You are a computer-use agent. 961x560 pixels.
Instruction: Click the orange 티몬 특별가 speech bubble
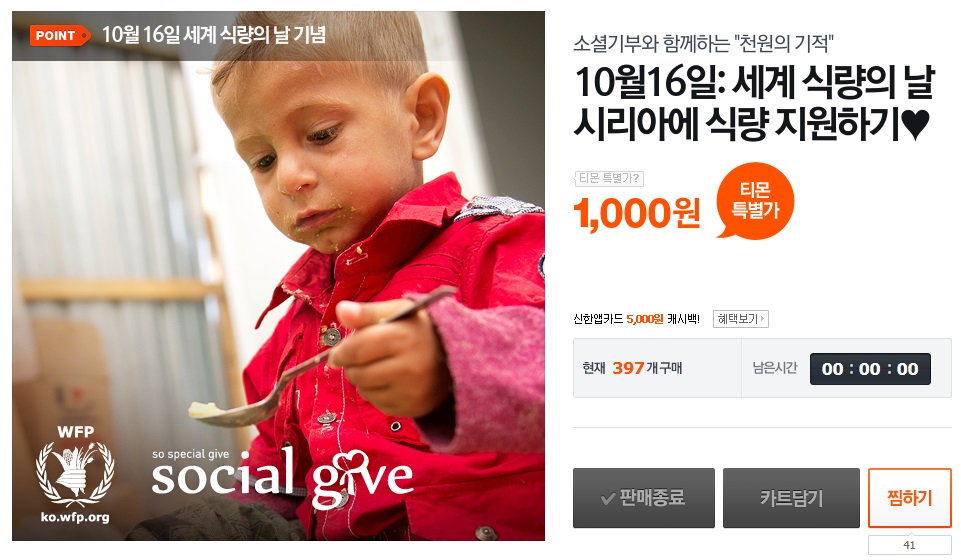[x=755, y=201]
